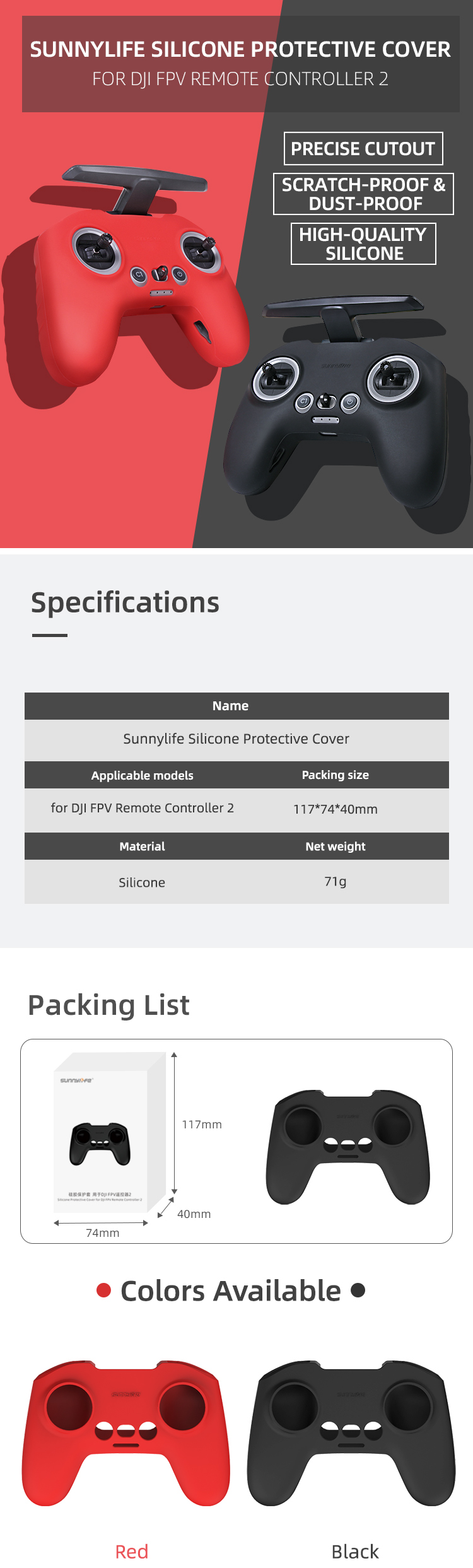This screenshot has width=473, height=1568.
Task: Select the 71g net weight value
Action: (x=335, y=882)
